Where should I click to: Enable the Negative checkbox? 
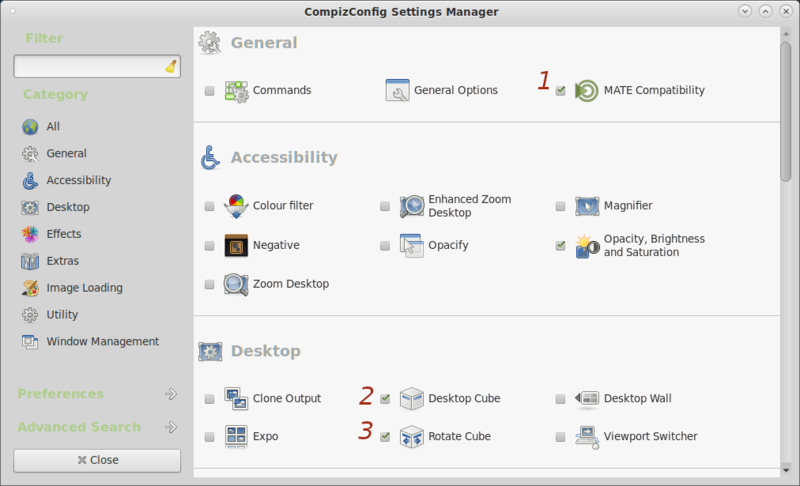pyautogui.click(x=209, y=246)
